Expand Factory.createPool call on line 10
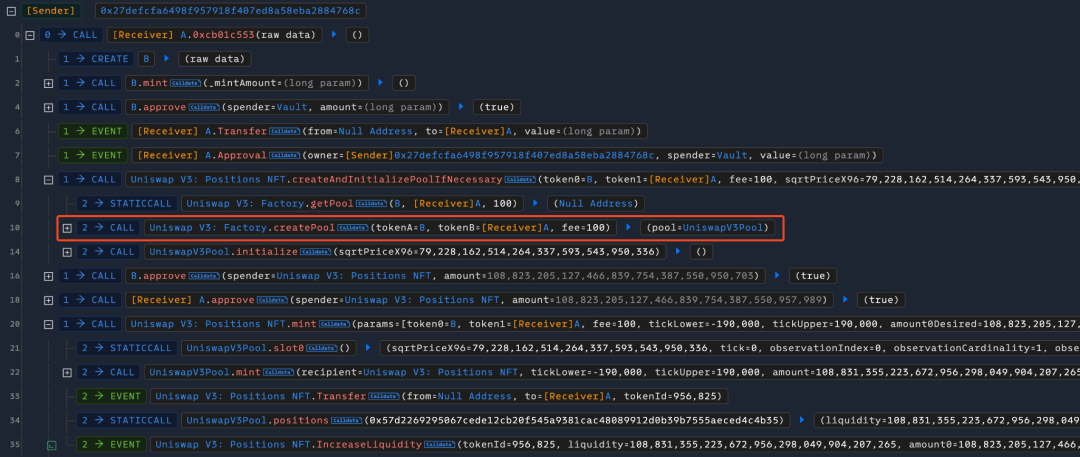1080x457 pixels. [67, 227]
